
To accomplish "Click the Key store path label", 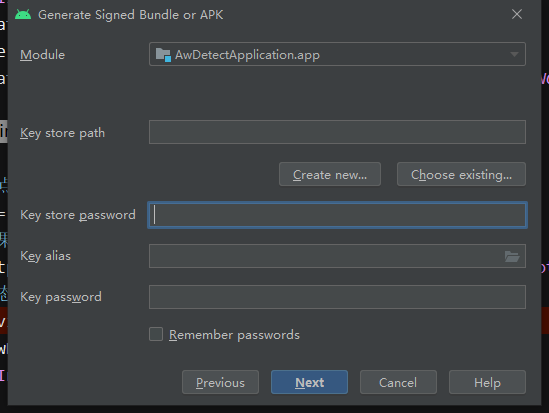I will [x=62, y=133].
